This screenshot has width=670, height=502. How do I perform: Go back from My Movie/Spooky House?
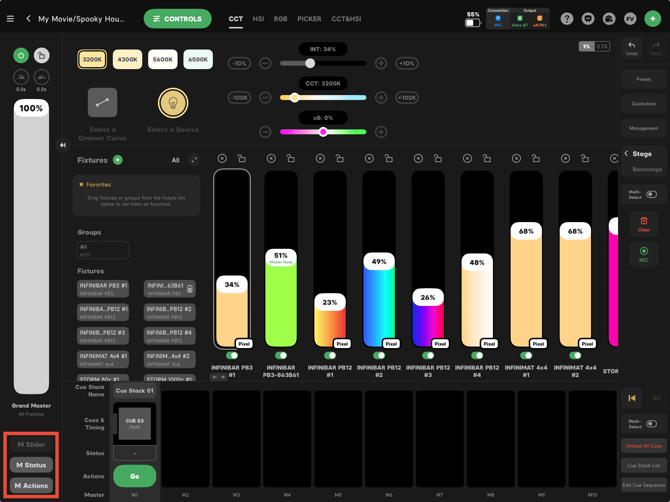[x=28, y=19]
